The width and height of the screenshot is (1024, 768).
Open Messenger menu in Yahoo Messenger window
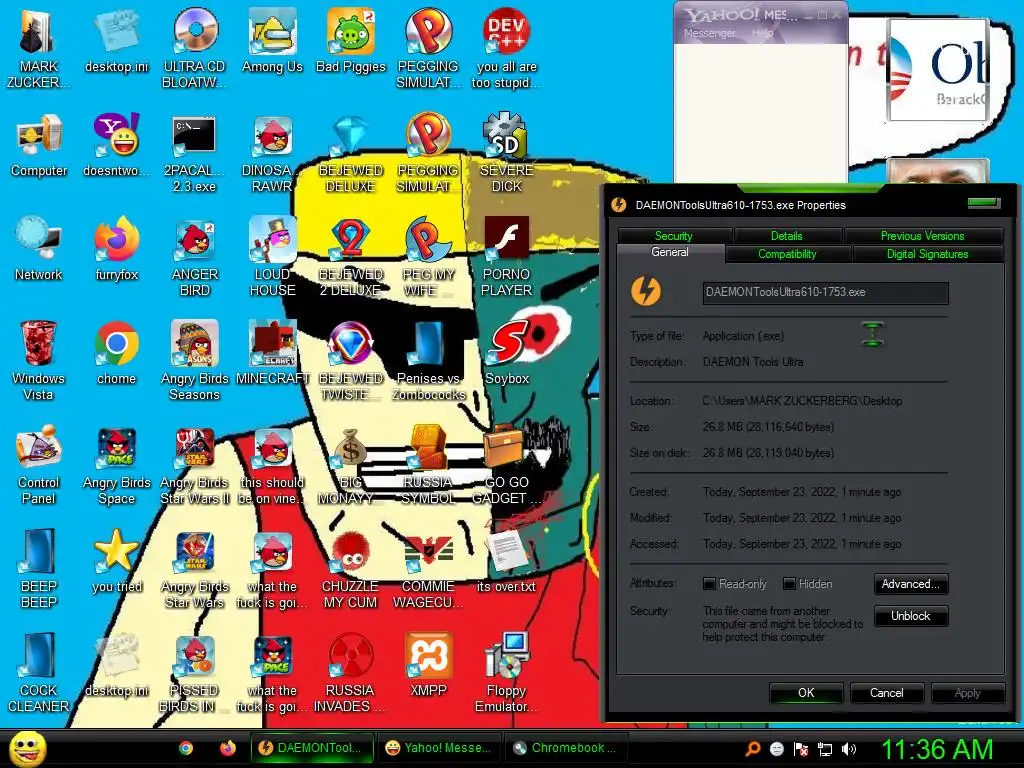pos(710,33)
